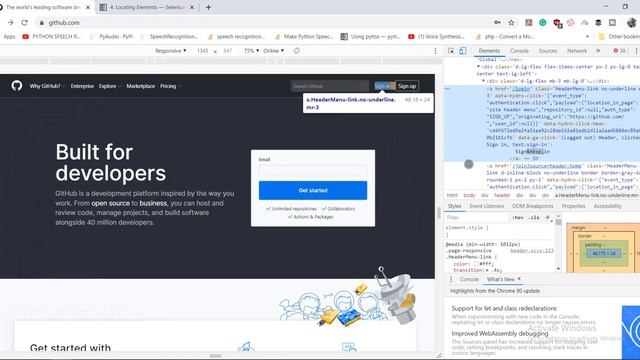Click the Other bookmarks folder
Screen dimensions: 640x360
(x=619, y=37)
